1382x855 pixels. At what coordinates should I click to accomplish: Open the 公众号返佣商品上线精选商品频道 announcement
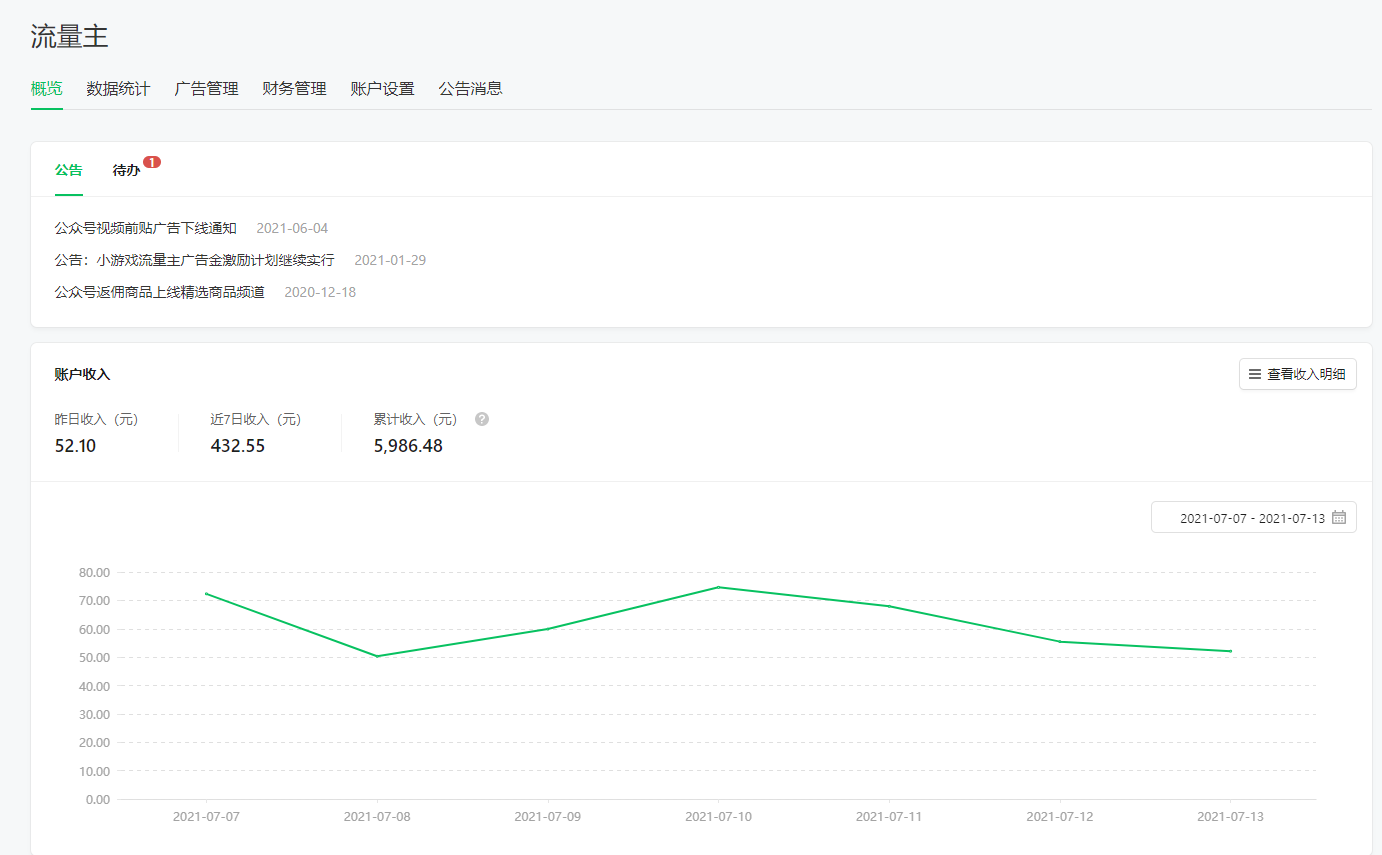[160, 293]
